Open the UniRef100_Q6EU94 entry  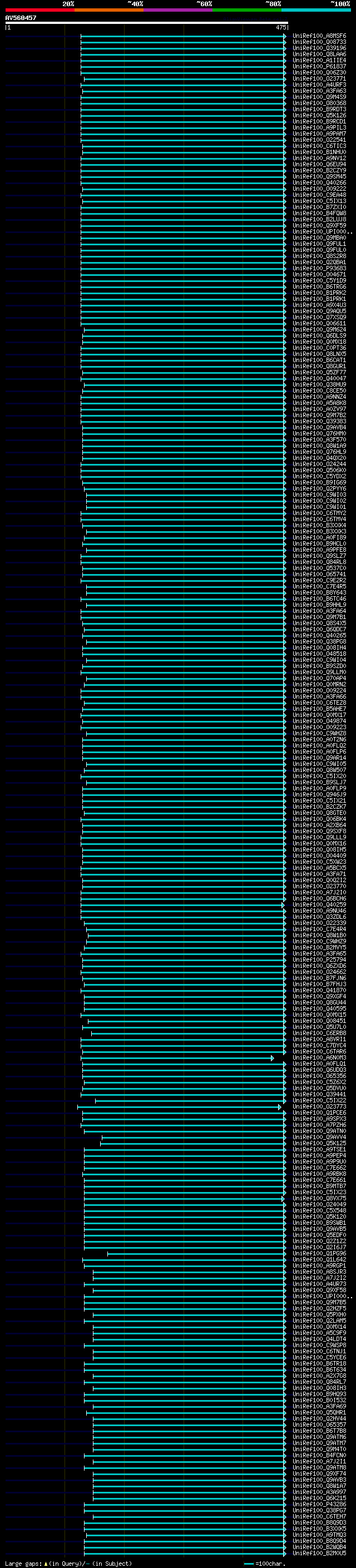(319, 164)
